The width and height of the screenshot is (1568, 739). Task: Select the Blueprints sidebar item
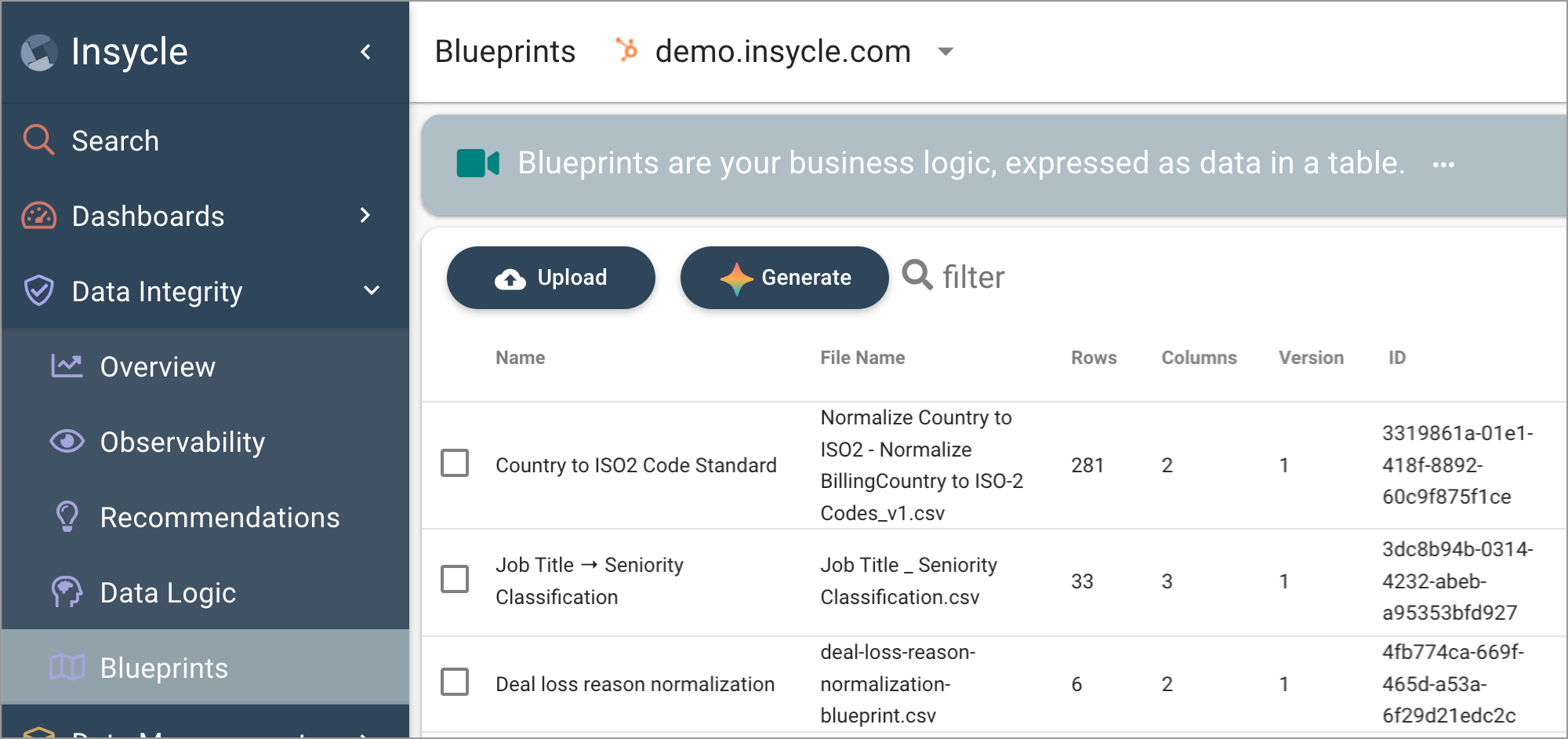point(205,668)
